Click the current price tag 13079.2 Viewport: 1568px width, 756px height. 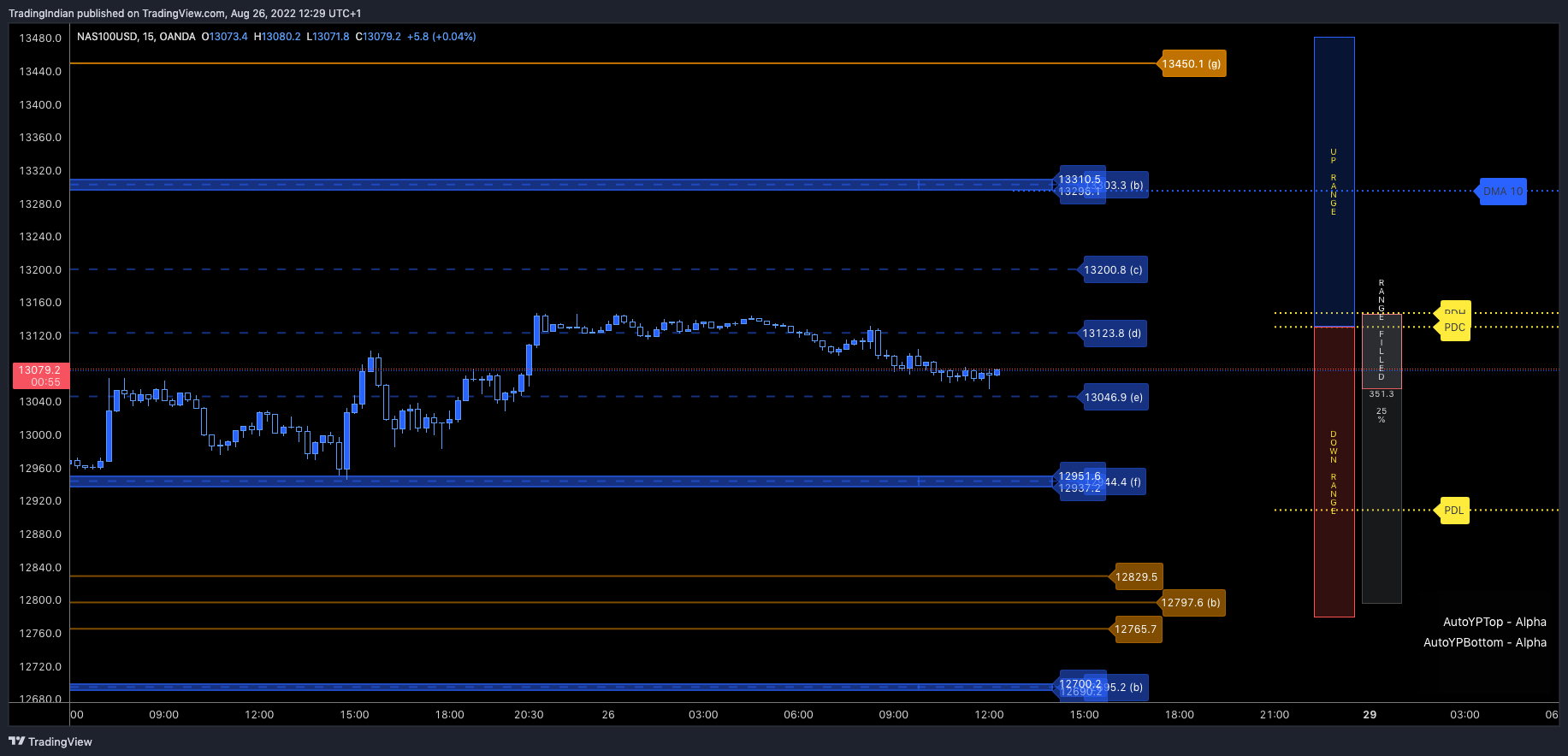pyautogui.click(x=41, y=376)
